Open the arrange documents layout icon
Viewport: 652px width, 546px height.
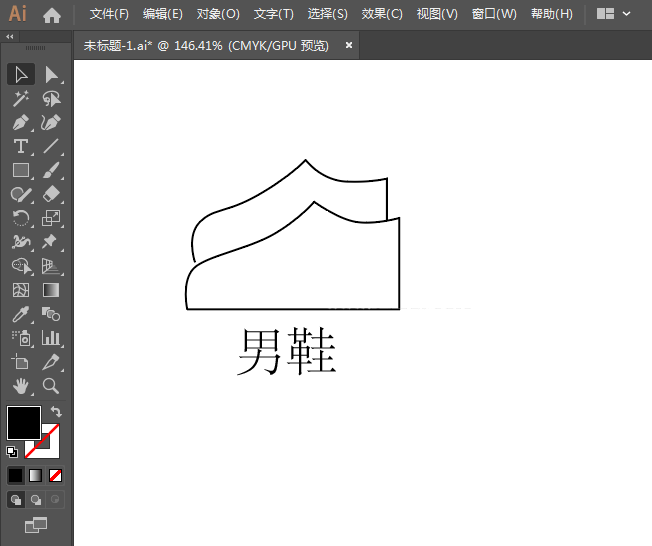[605, 14]
